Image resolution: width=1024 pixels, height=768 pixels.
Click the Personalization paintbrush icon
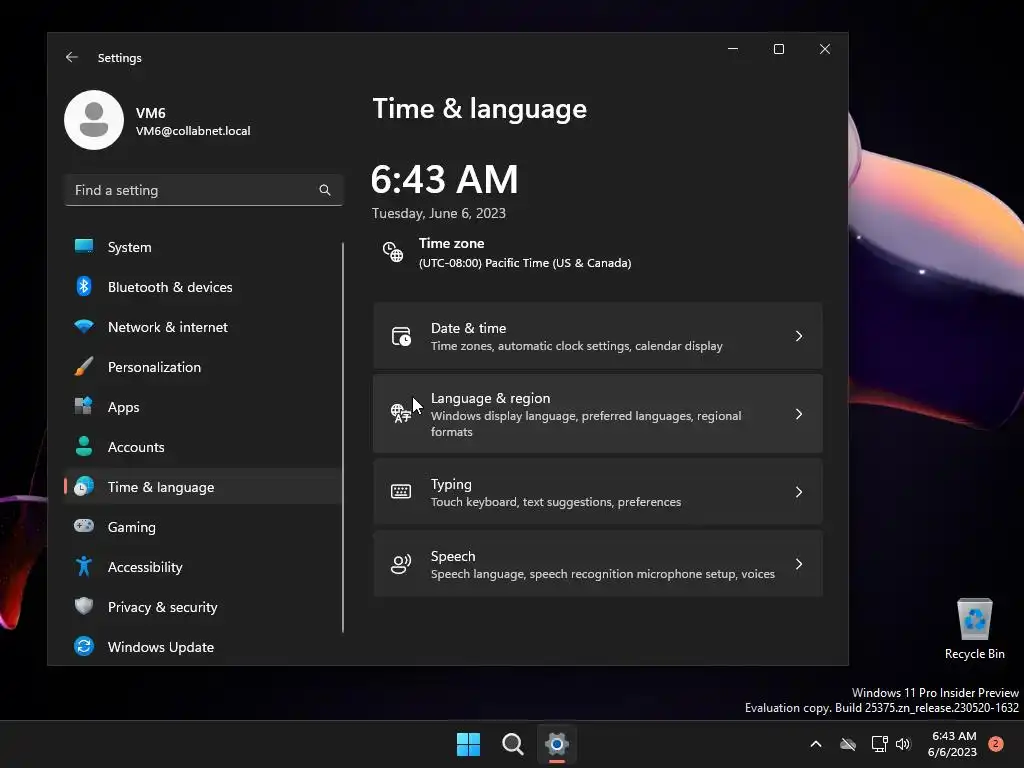pos(84,366)
